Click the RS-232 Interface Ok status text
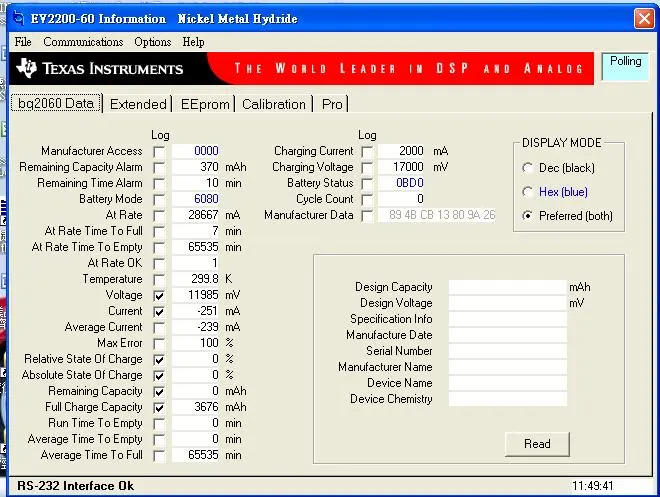Screen dimensions: 660x497 pos(75,486)
